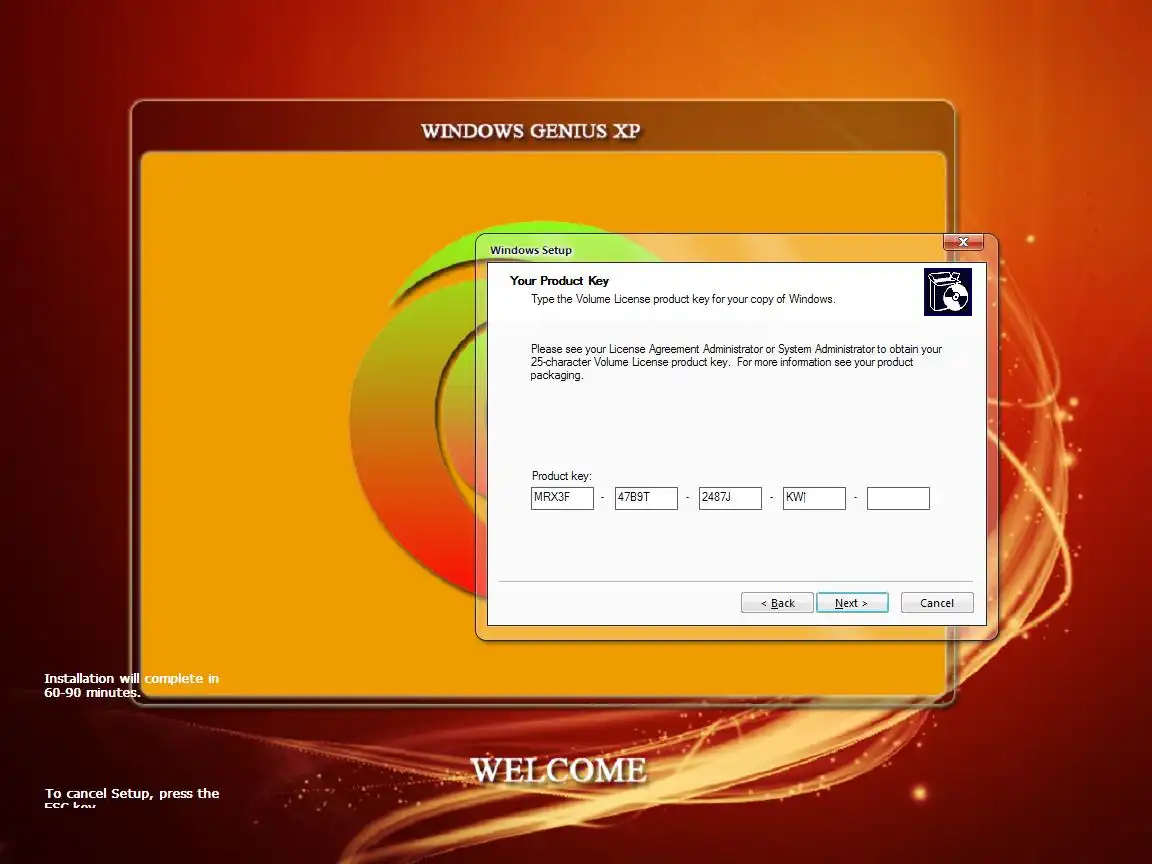Screen dimensions: 1152x864
Task: Click the 'Your Product Key' heading
Action: click(x=559, y=281)
